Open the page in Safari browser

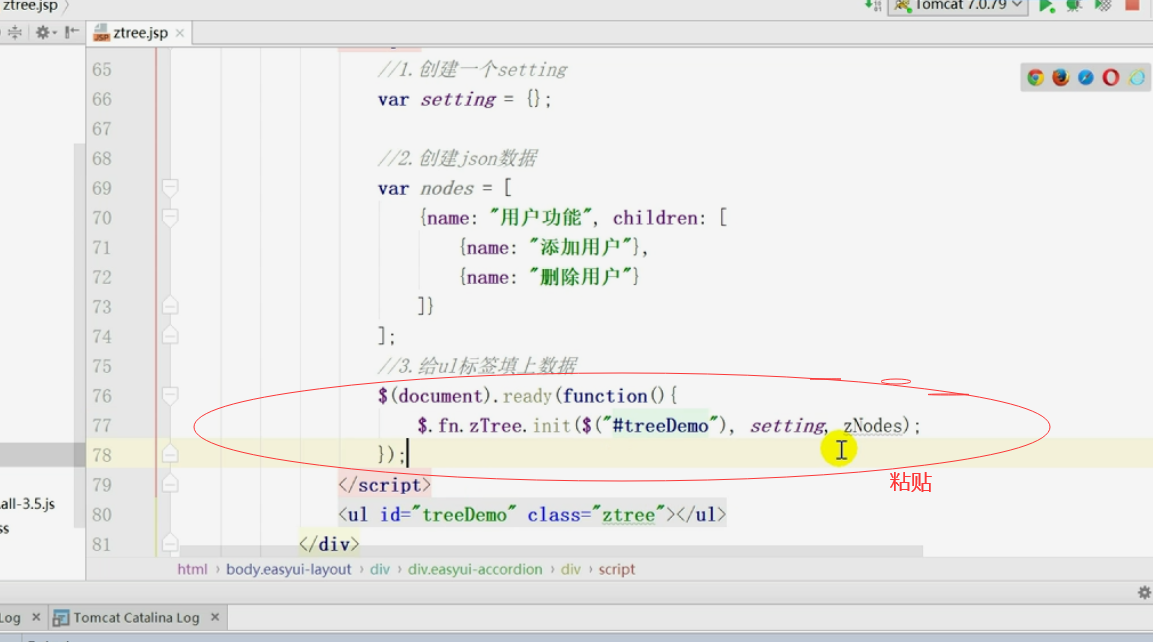click(1085, 77)
